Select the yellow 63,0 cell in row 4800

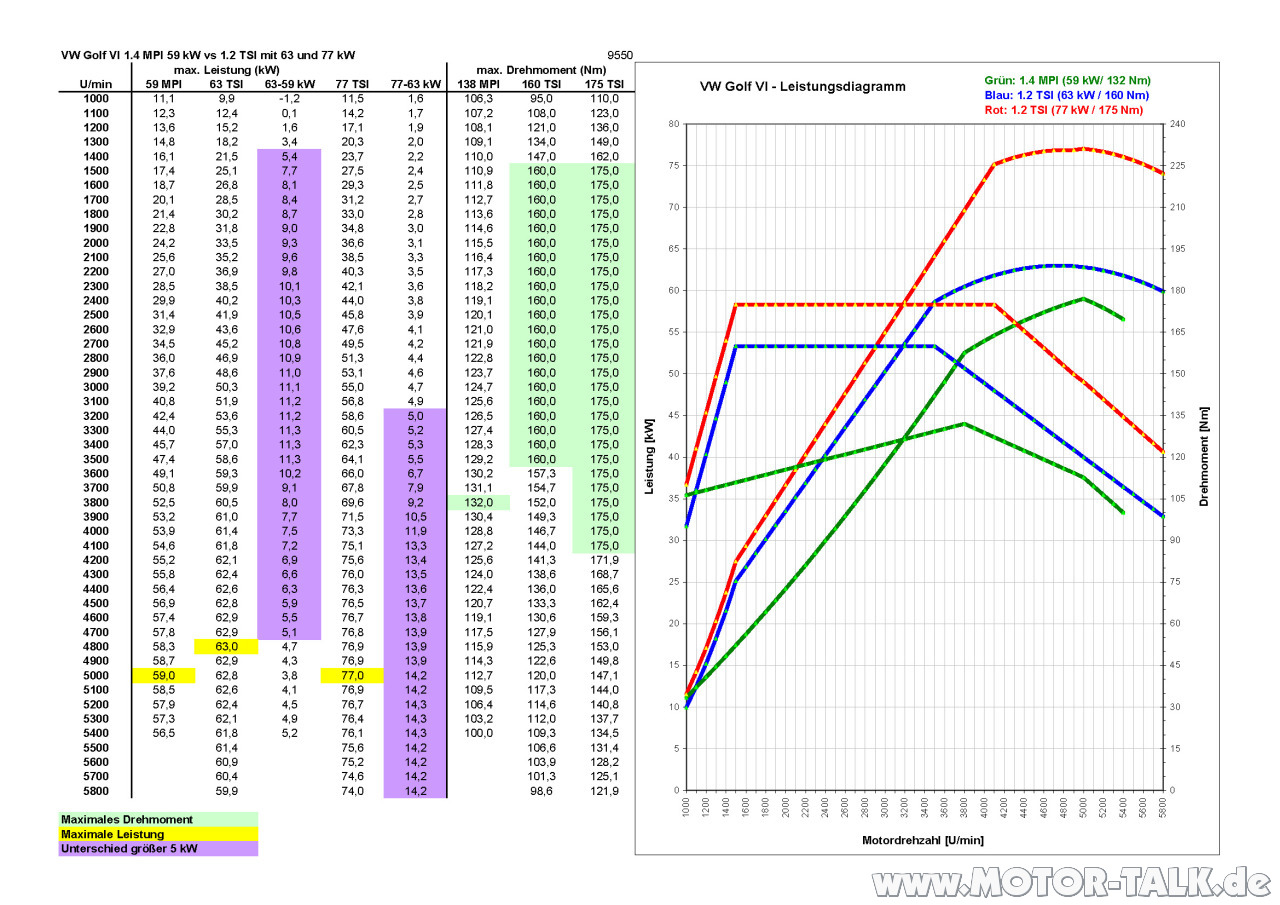pyautogui.click(x=226, y=647)
